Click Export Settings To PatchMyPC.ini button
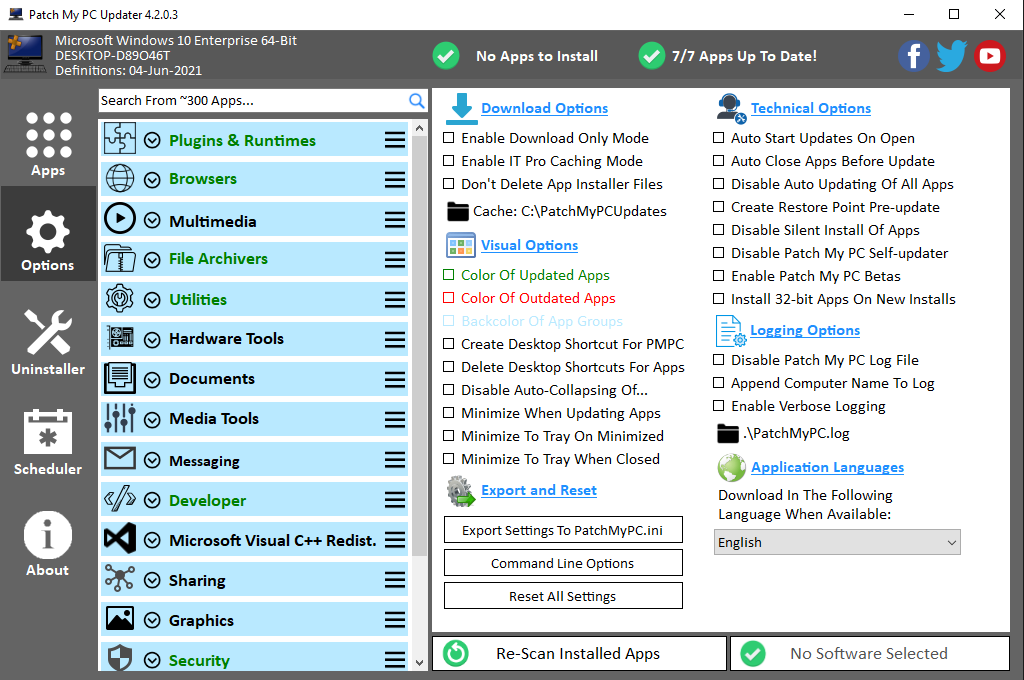This screenshot has height=680, width=1024. (562, 531)
